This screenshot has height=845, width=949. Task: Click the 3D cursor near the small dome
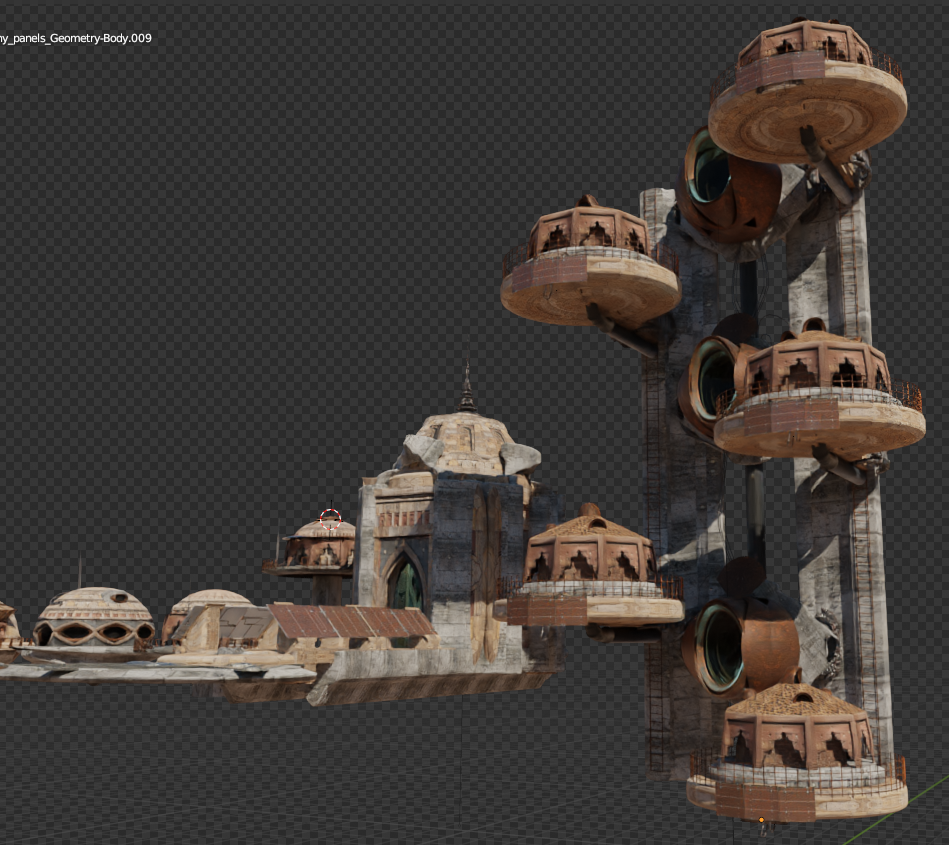click(330, 517)
